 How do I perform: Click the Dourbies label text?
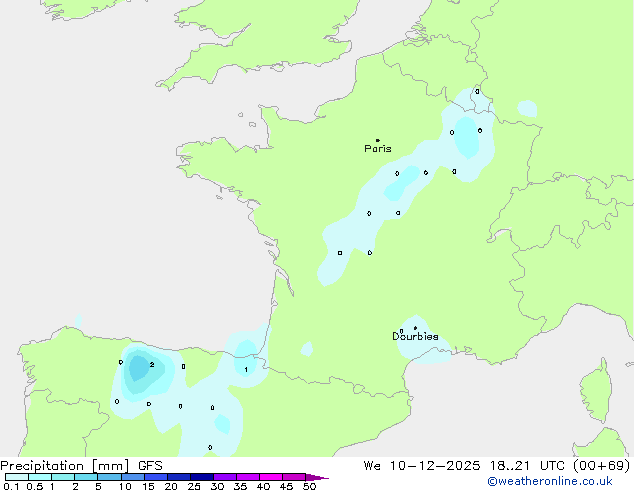point(415,337)
